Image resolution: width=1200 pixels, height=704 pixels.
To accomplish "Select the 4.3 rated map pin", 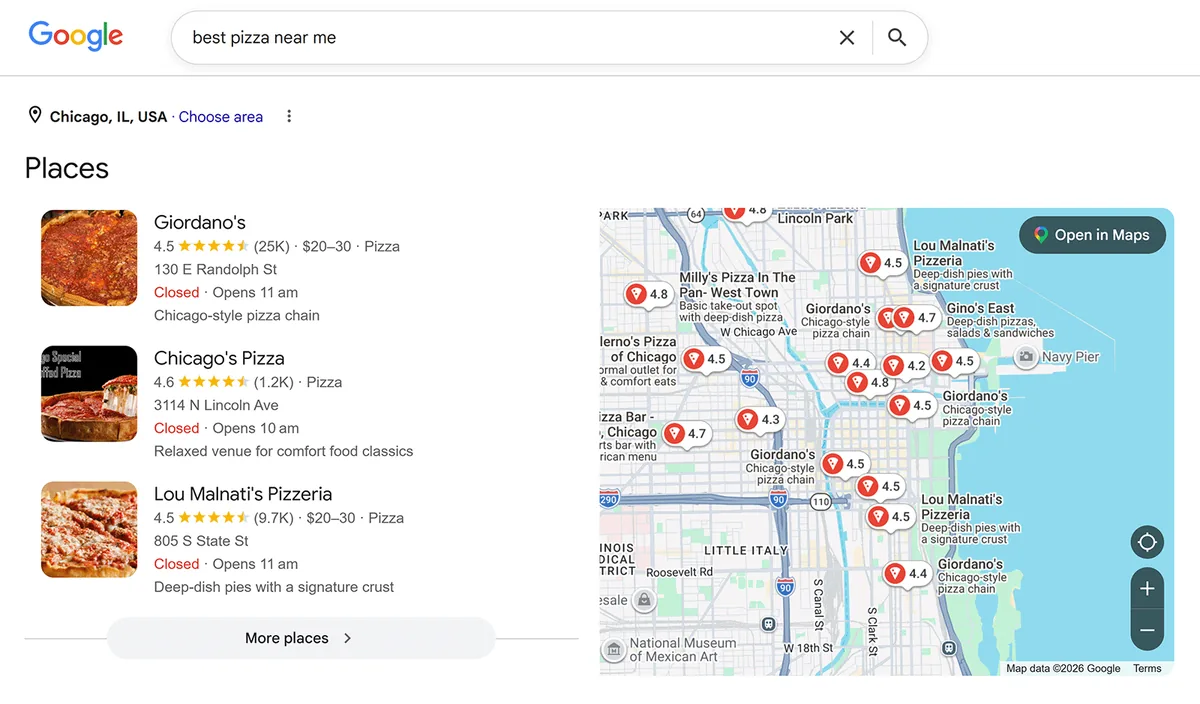I will click(759, 420).
